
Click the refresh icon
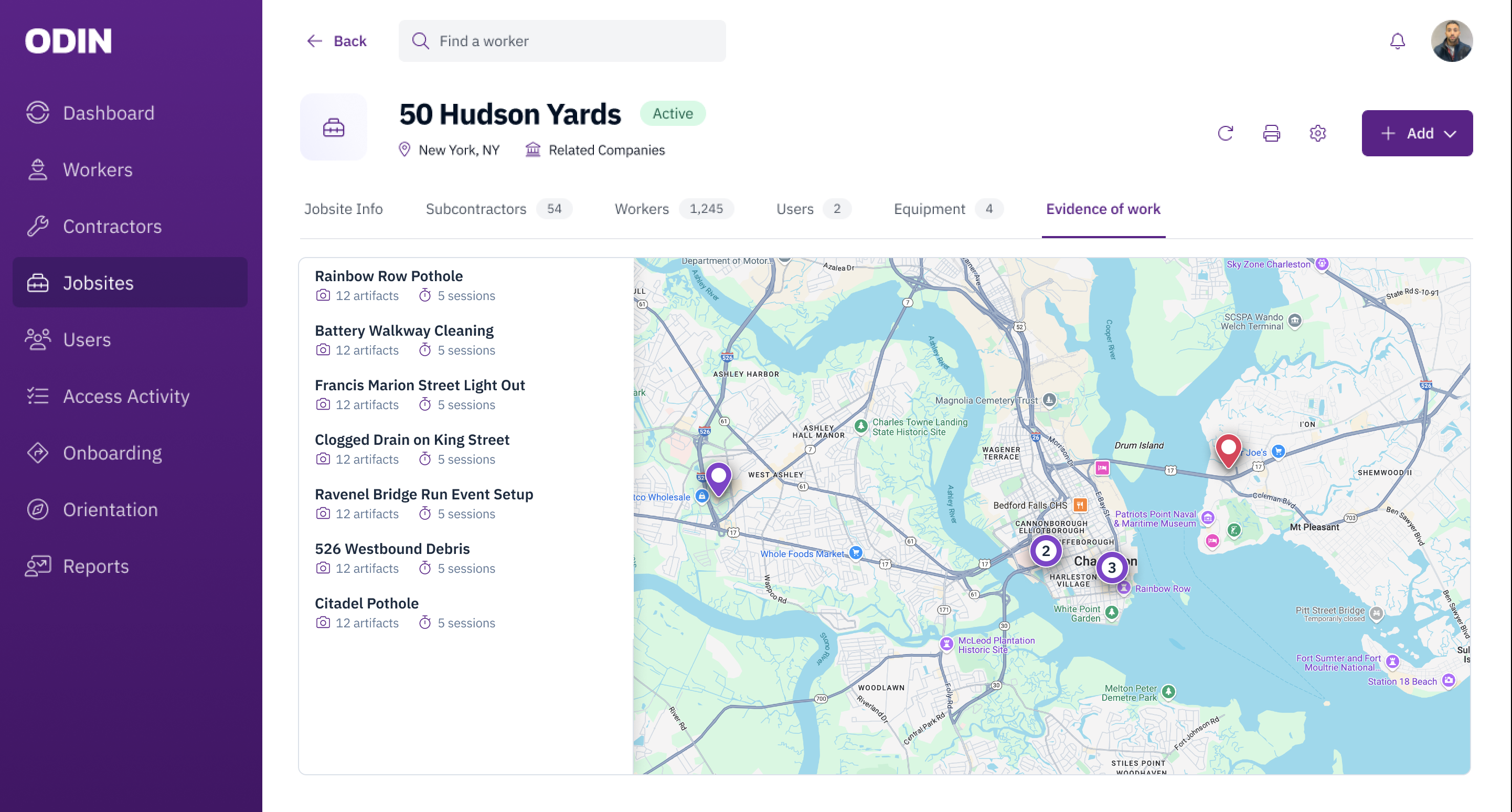click(x=1225, y=133)
